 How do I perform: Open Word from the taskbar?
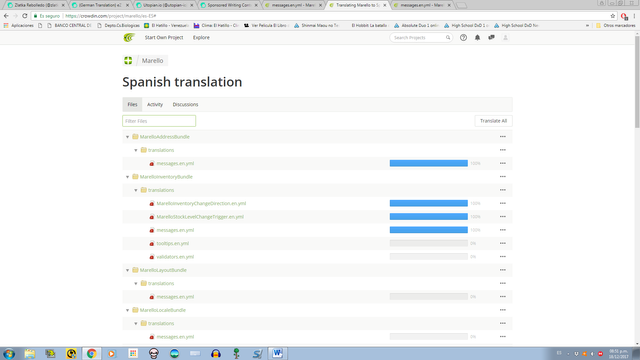click(278, 353)
